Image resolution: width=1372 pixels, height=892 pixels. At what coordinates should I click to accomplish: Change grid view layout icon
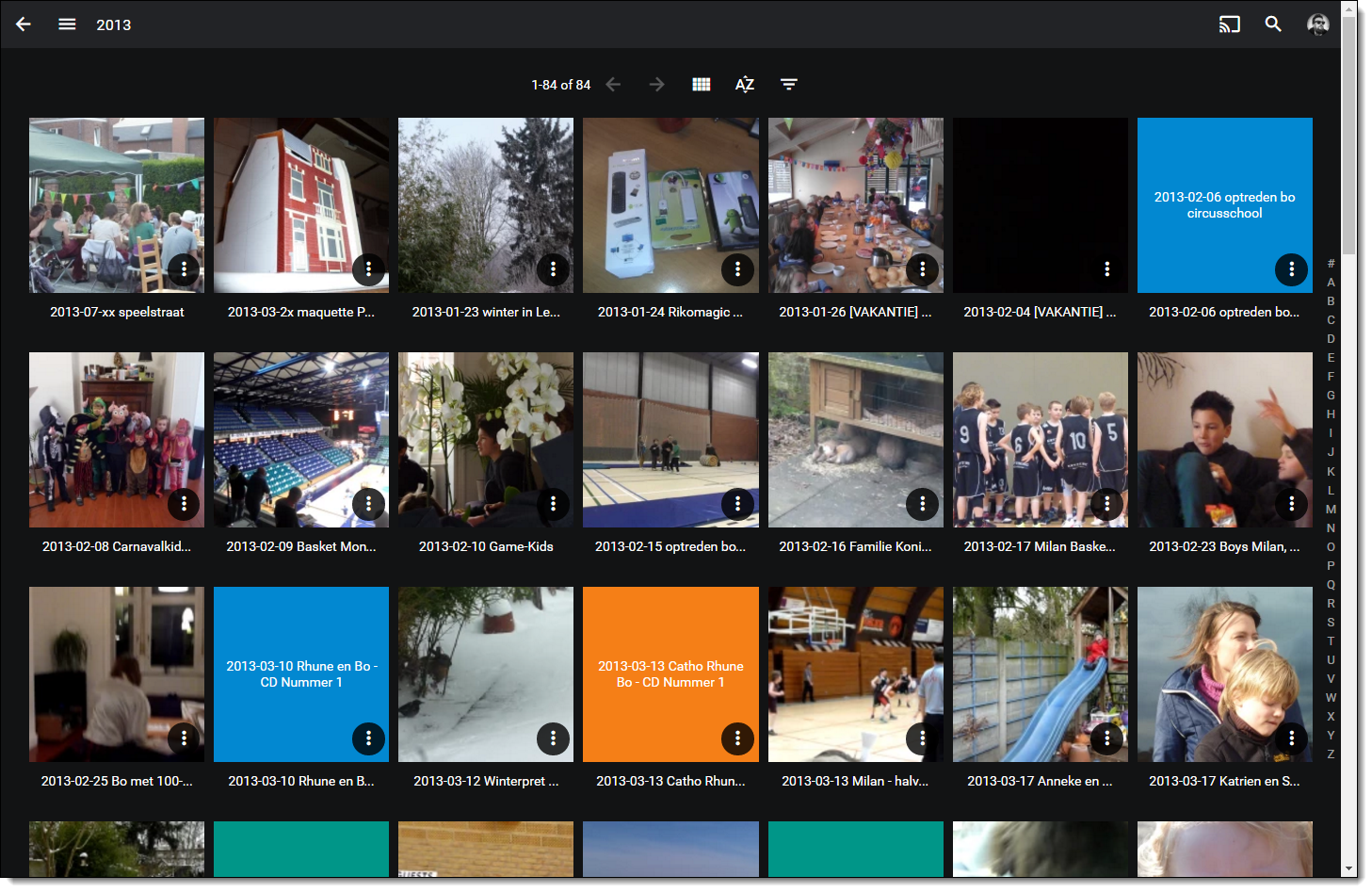(701, 85)
